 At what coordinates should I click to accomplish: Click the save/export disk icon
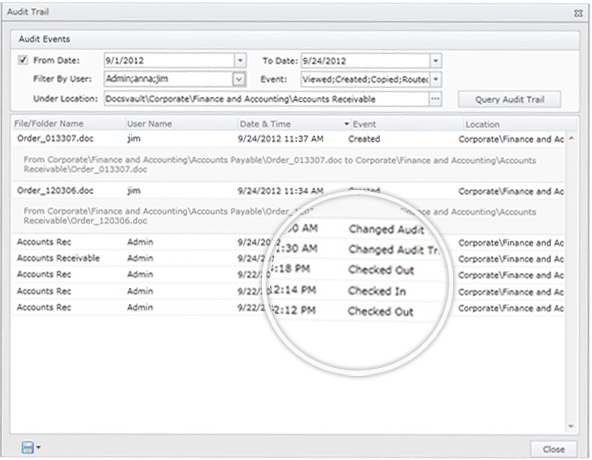click(x=28, y=448)
